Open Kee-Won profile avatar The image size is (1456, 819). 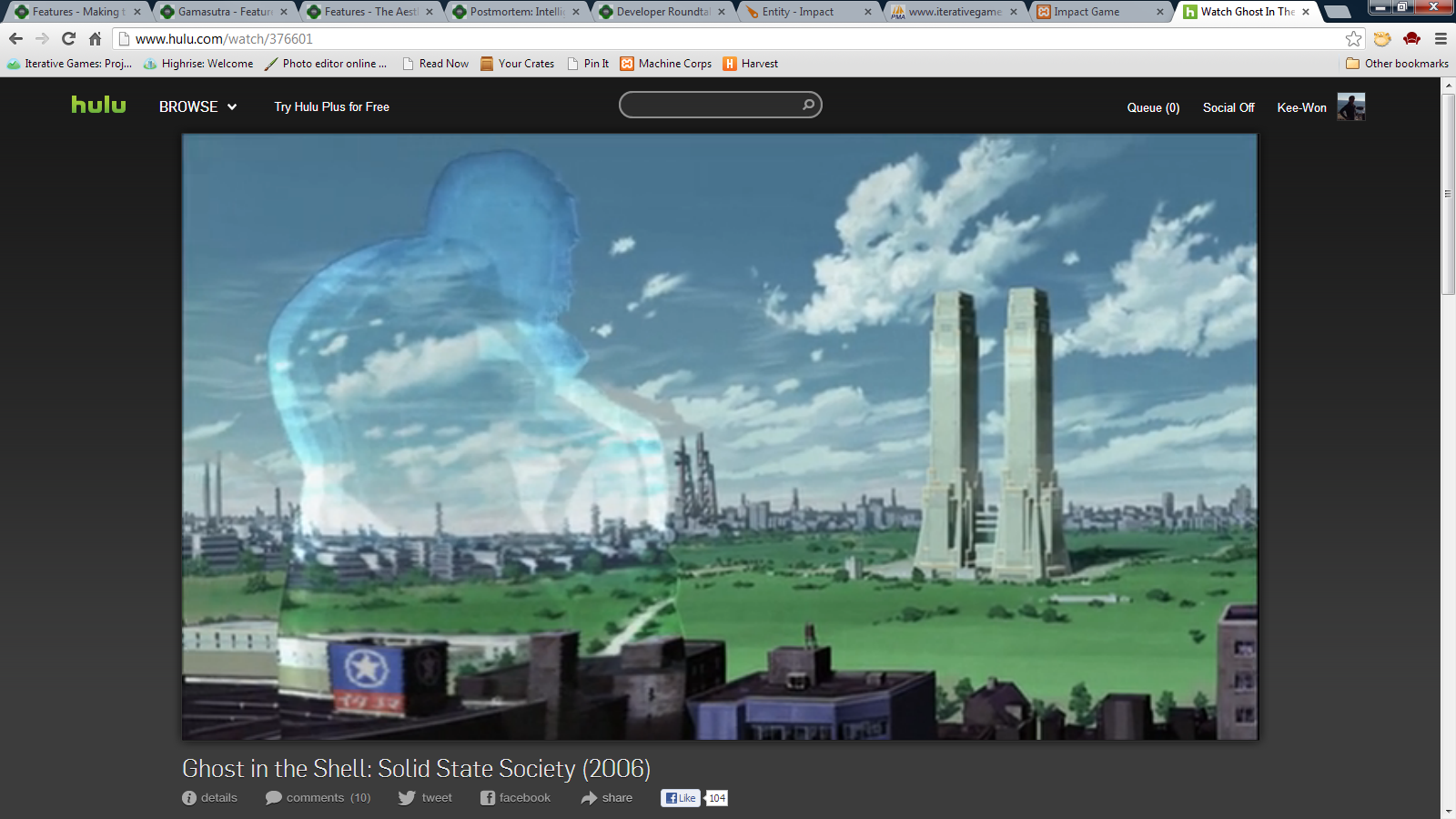click(x=1351, y=106)
